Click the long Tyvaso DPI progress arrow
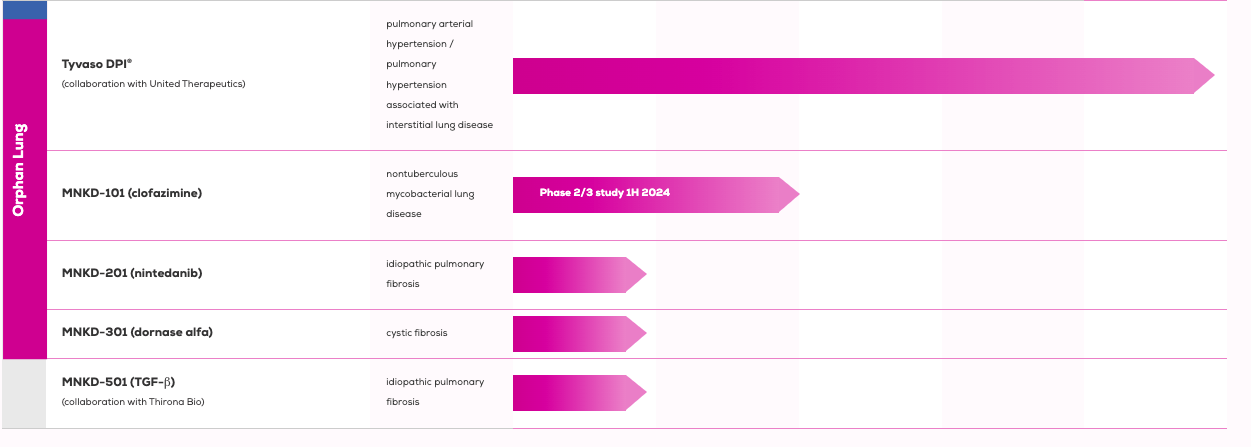This screenshot has height=447, width=1251. (x=863, y=75)
